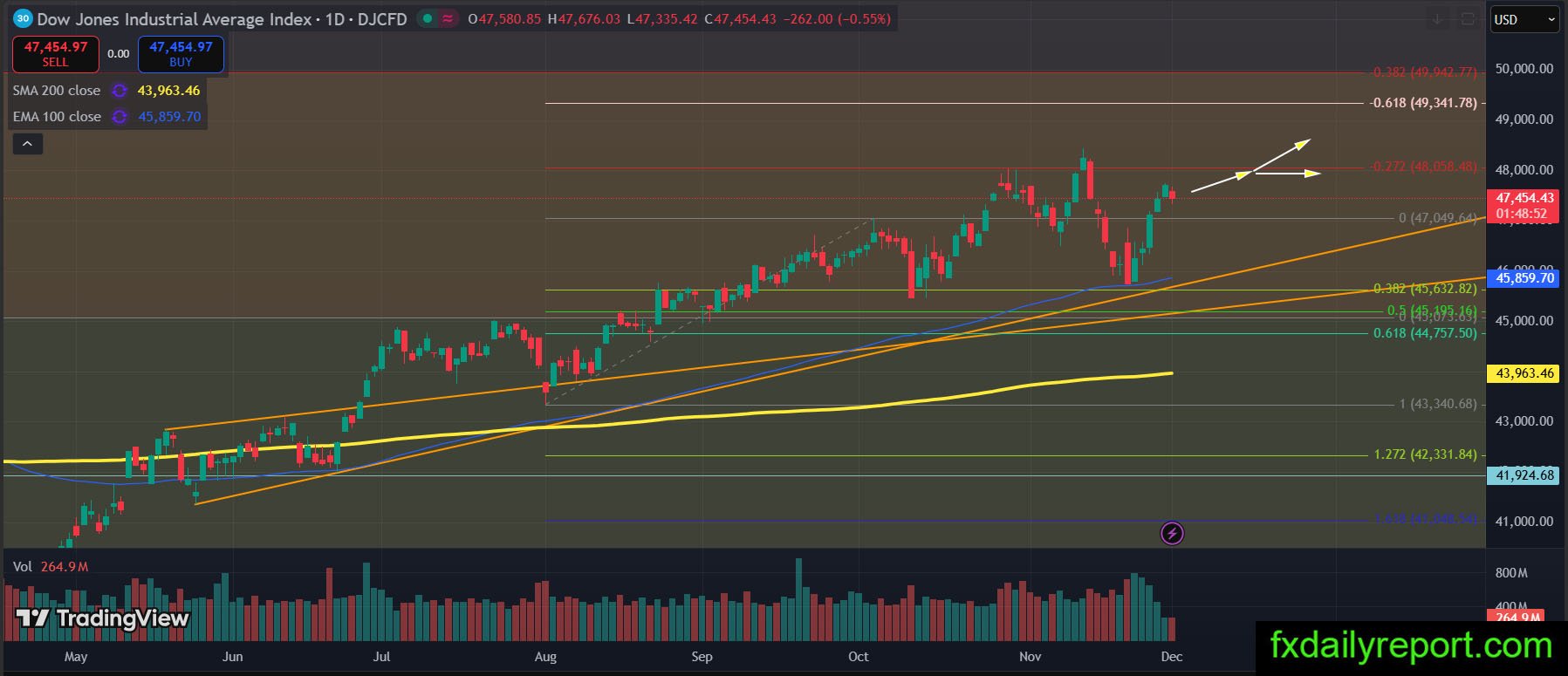Click the faint down-arrow pane icon near USD

pyautogui.click(x=1437, y=19)
